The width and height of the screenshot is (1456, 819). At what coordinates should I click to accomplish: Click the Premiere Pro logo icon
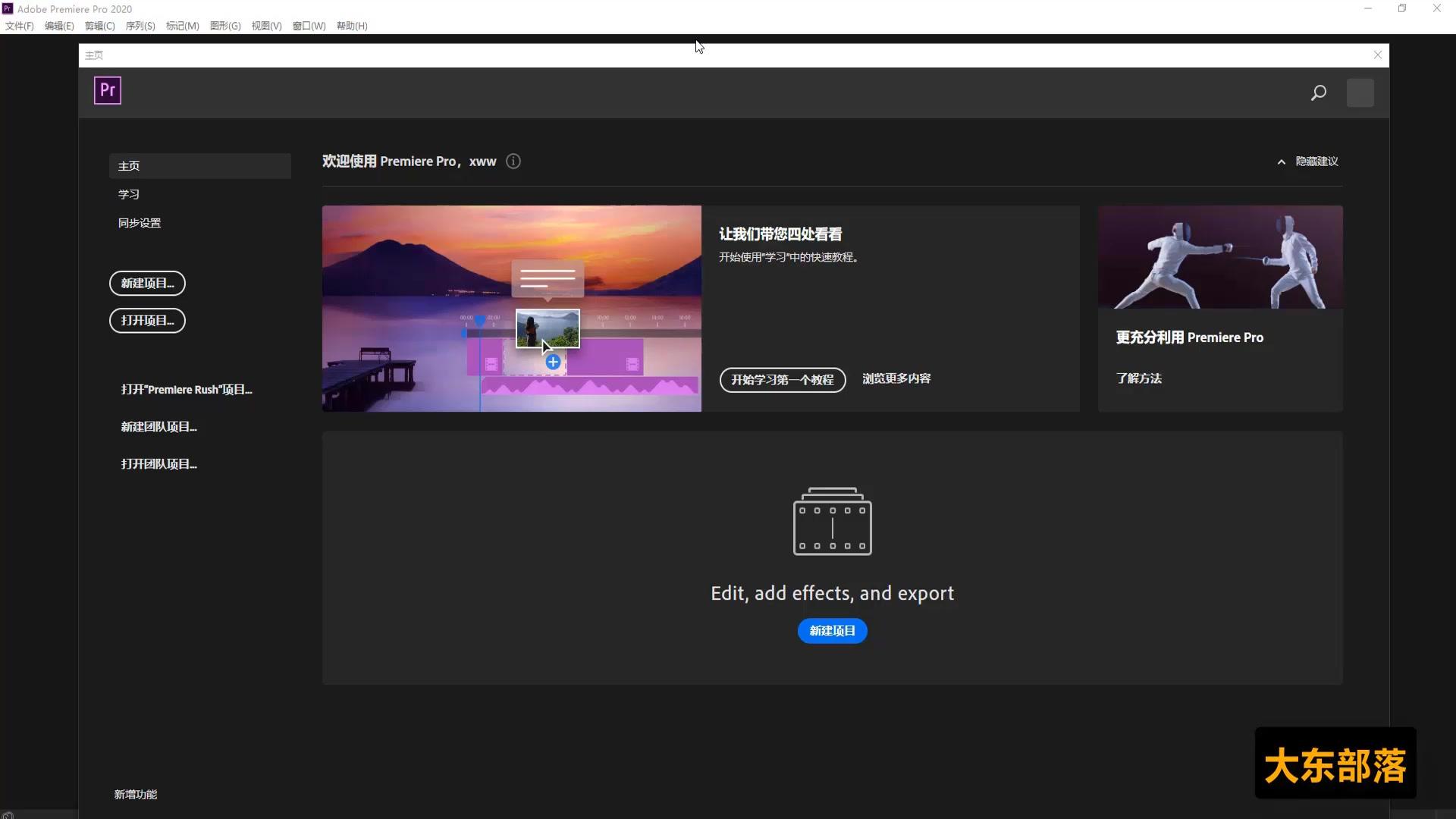click(107, 89)
